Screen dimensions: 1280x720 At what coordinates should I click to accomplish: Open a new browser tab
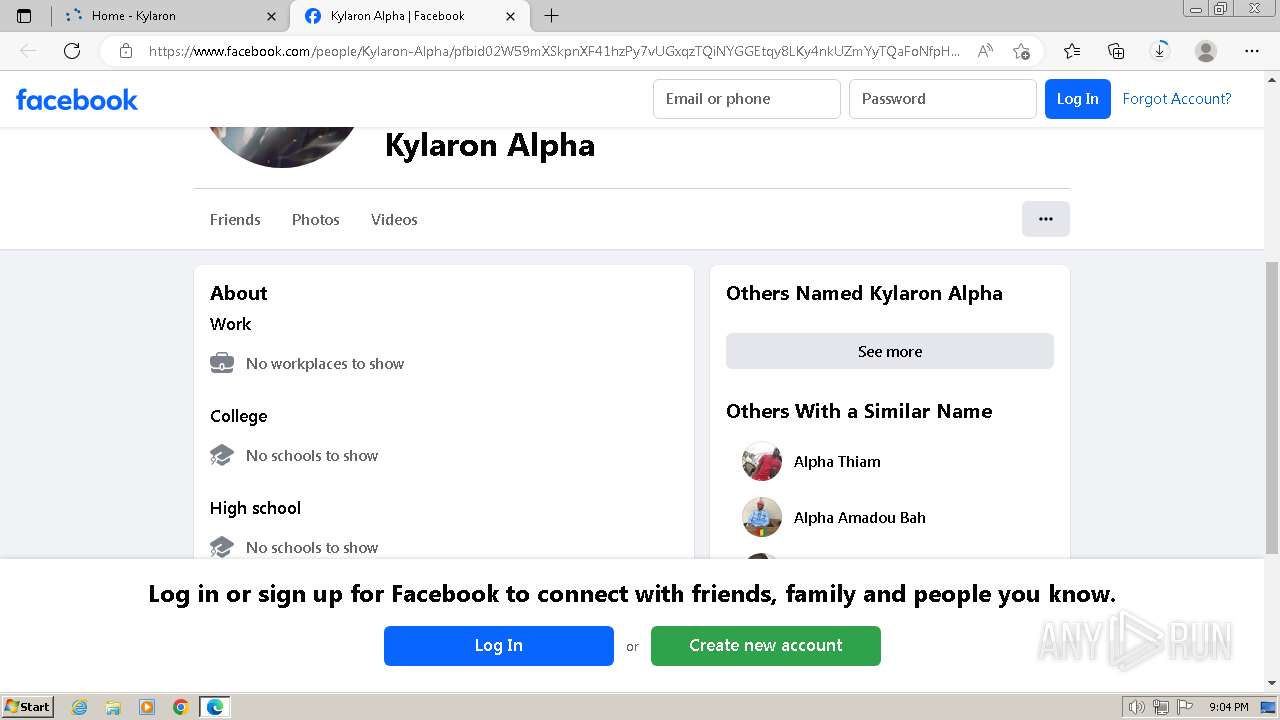tap(551, 16)
